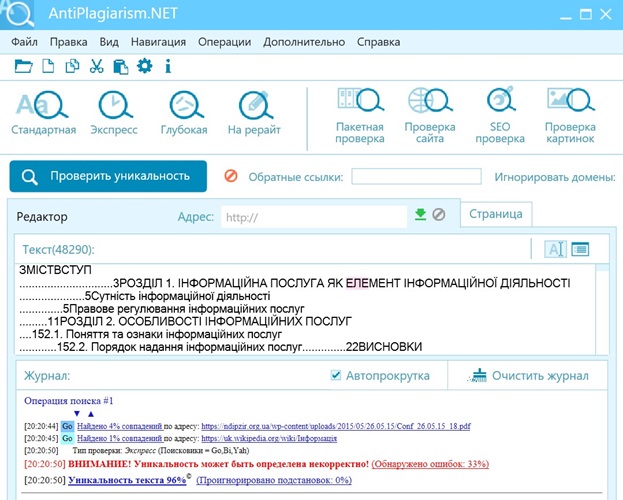
Task: Click the AntiPlagiarism.NET logo icon
Action: (x=17, y=14)
